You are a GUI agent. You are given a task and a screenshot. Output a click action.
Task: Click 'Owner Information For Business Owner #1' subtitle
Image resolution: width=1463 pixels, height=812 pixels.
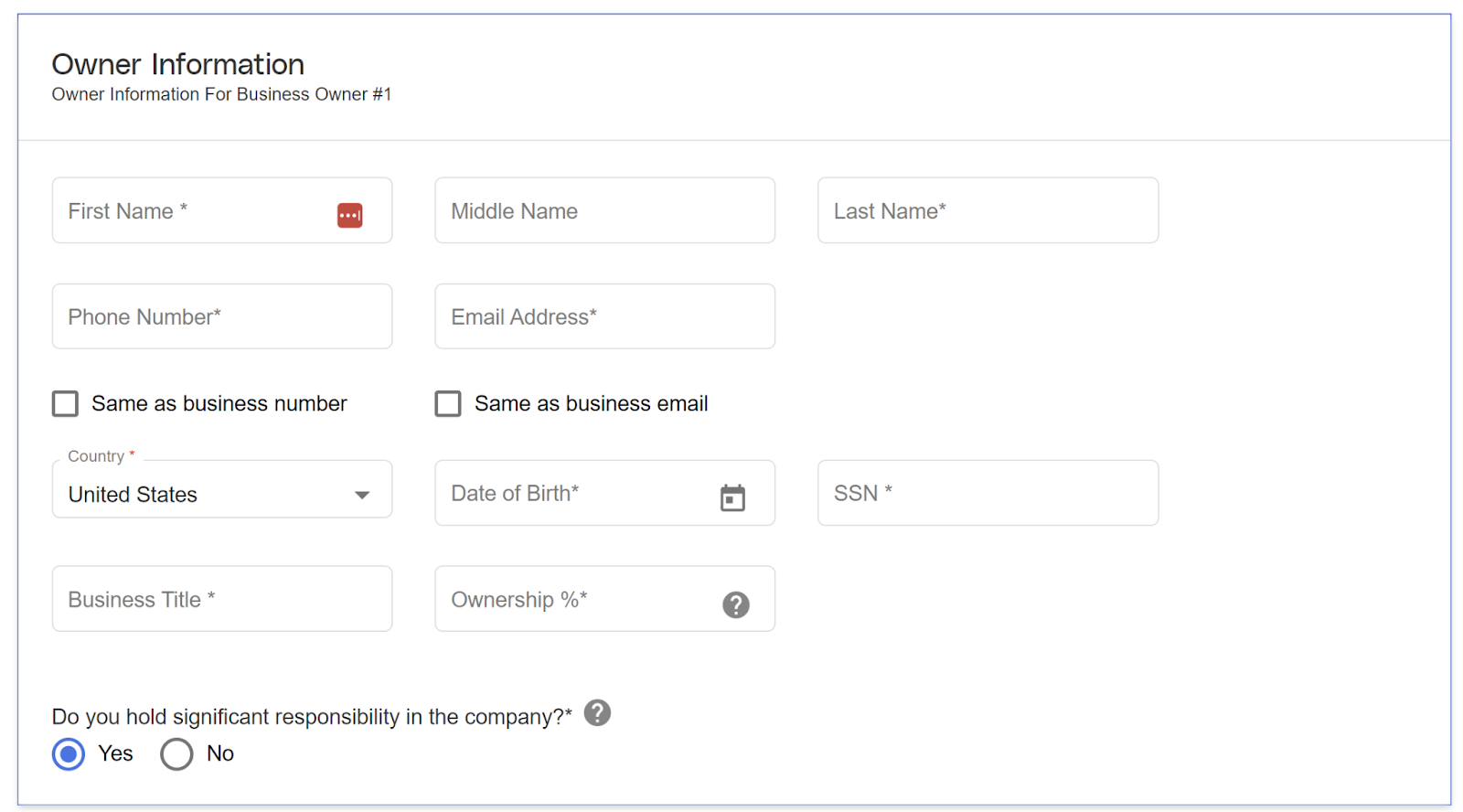coord(221,94)
